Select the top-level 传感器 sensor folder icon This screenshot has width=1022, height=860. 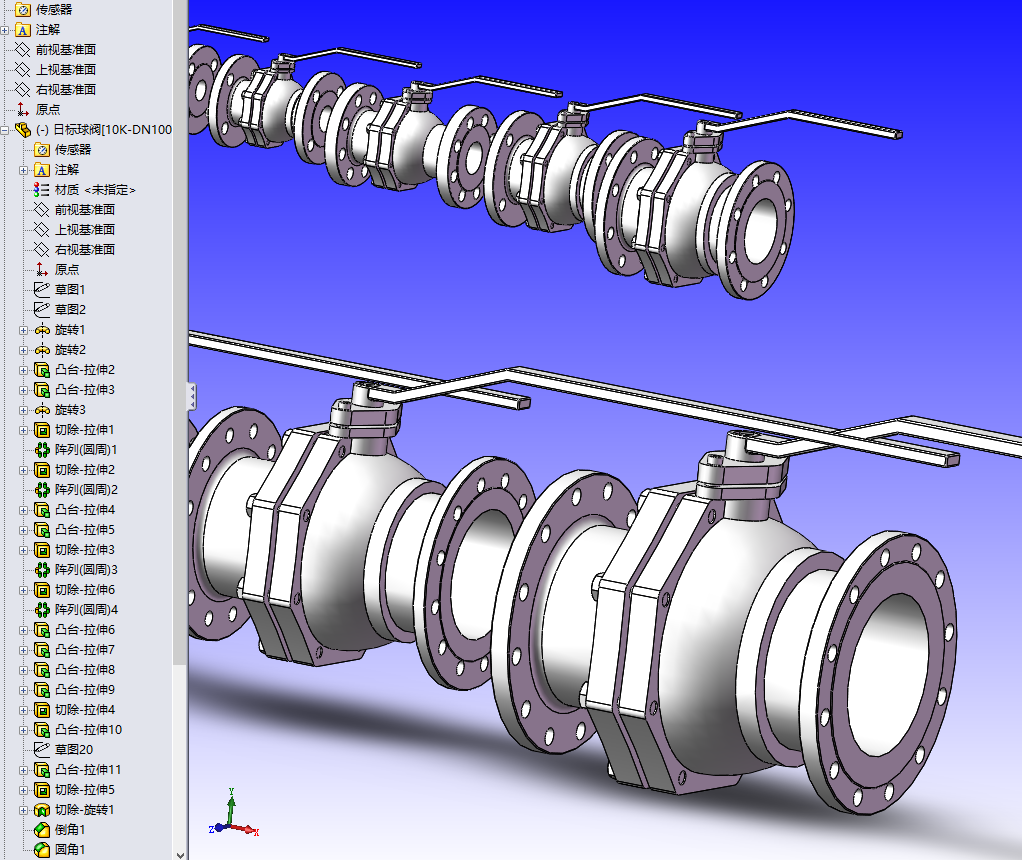pos(23,10)
